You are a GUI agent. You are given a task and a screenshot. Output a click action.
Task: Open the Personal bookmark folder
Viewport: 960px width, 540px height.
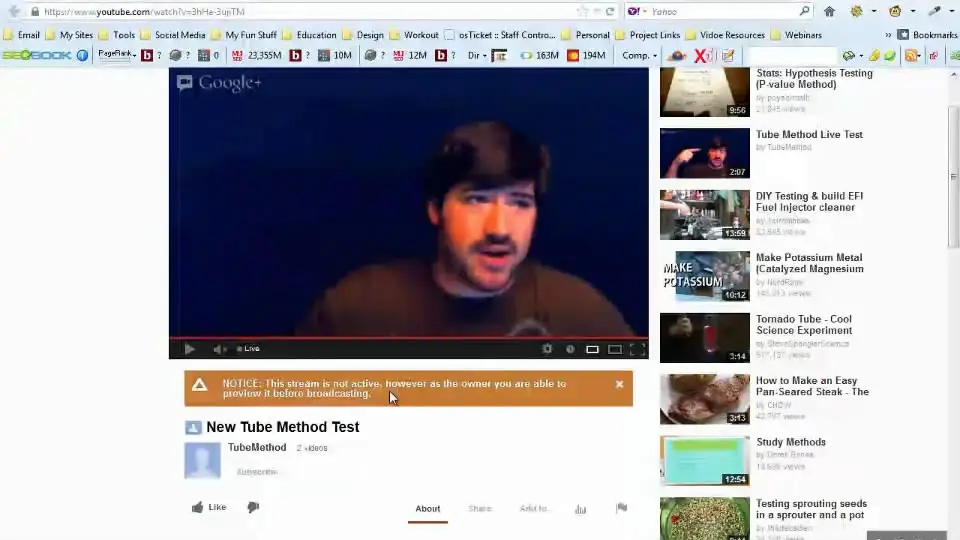(x=585, y=35)
